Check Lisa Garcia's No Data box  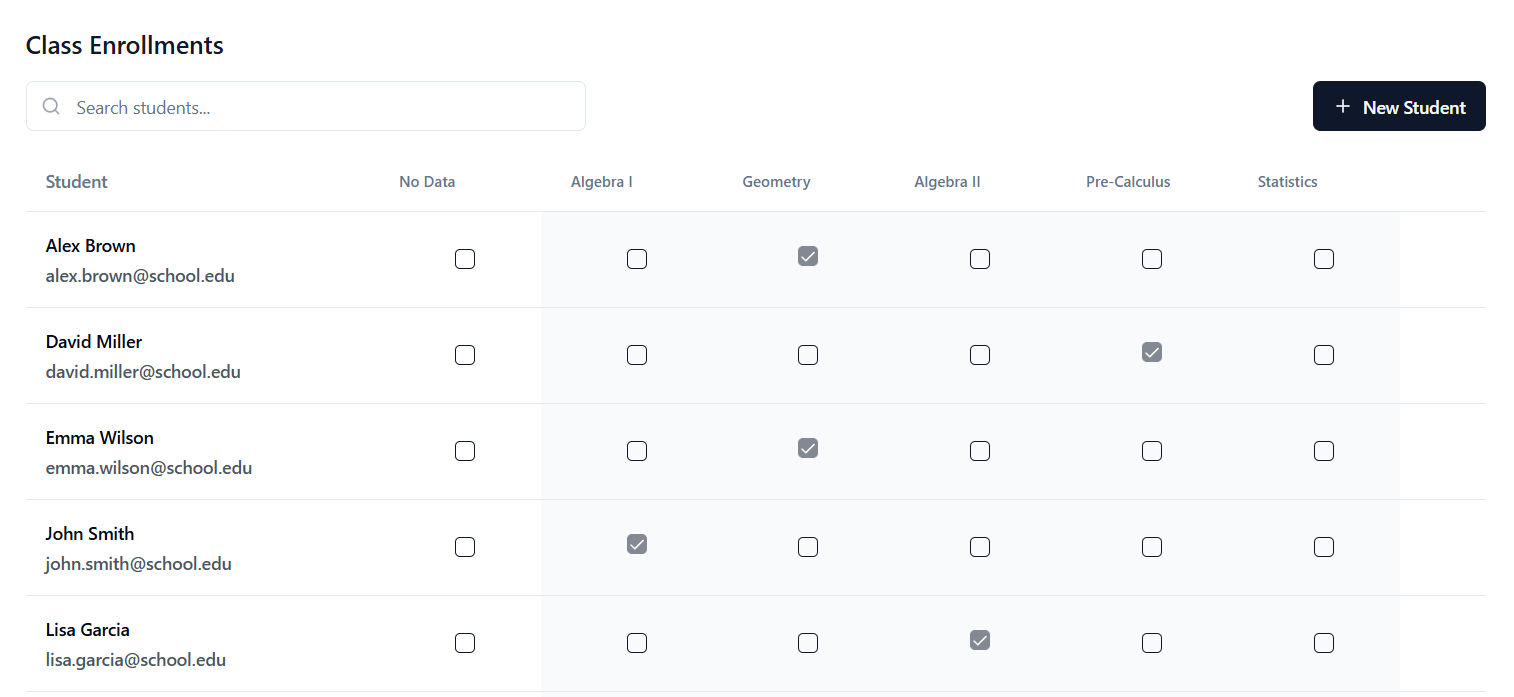click(465, 643)
